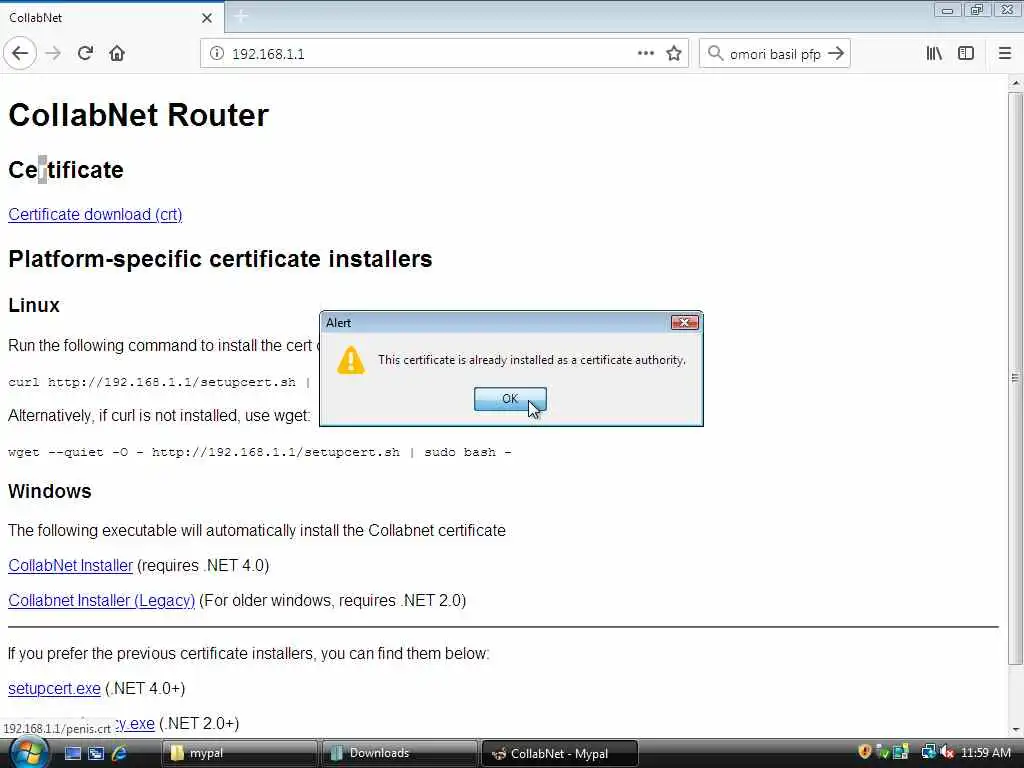Click OK in the Alert dialog

pyautogui.click(x=510, y=399)
